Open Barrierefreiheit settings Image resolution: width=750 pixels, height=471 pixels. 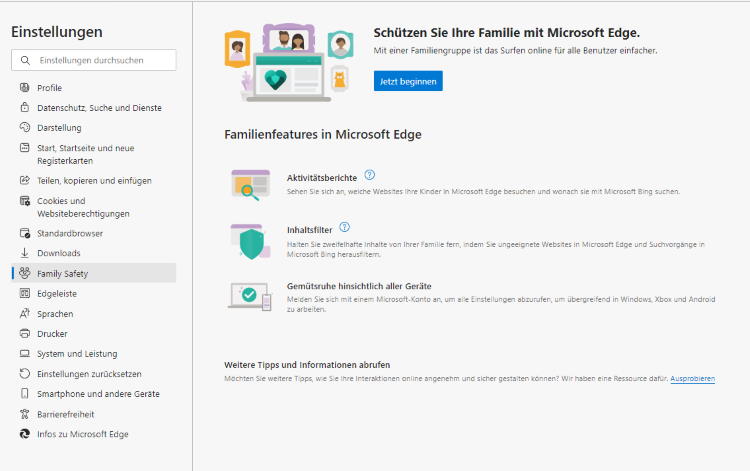(x=67, y=414)
